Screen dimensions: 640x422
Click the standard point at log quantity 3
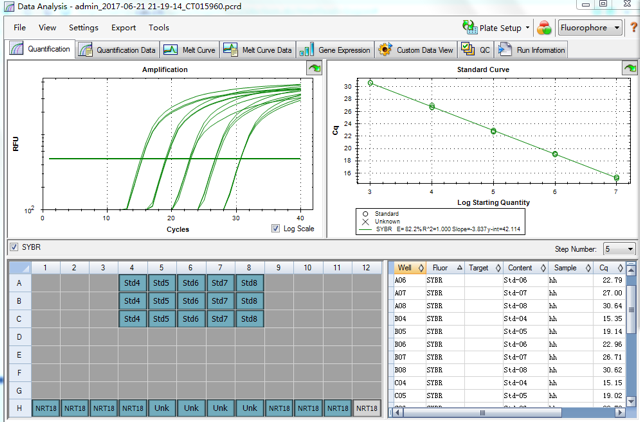pos(370,83)
